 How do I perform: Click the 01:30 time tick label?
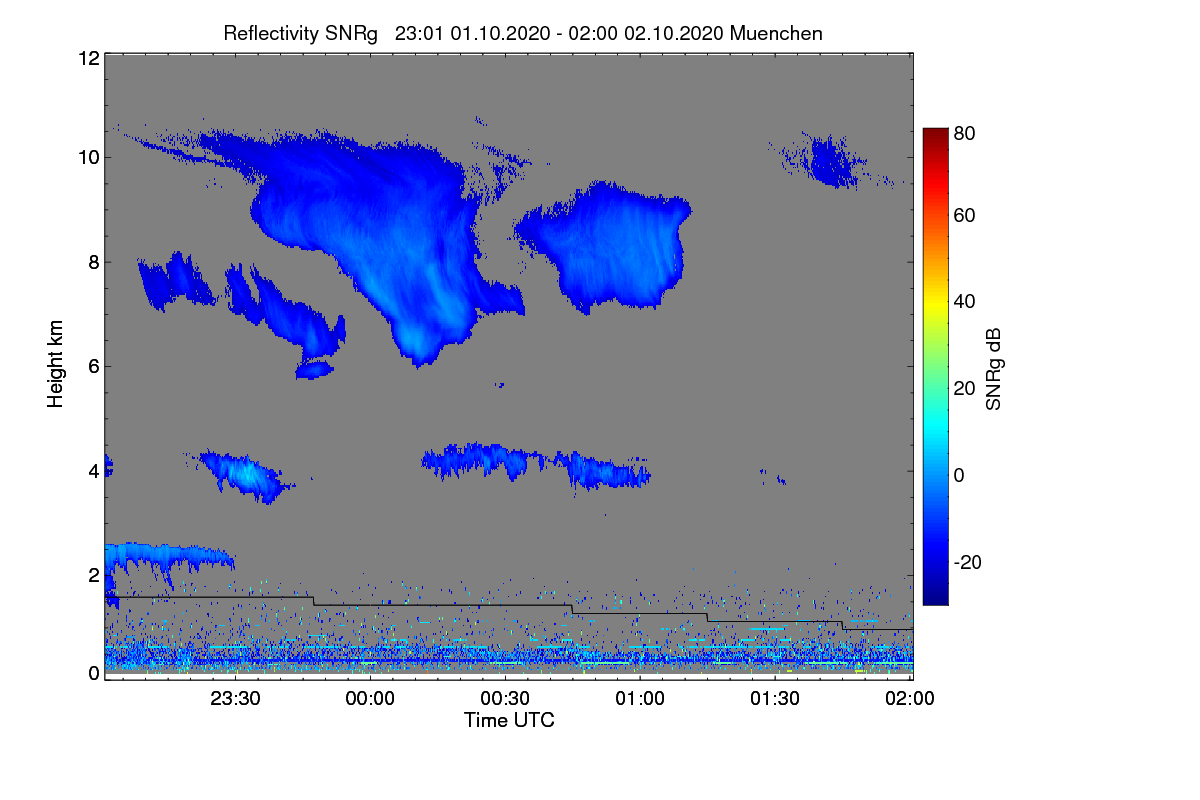[774, 699]
